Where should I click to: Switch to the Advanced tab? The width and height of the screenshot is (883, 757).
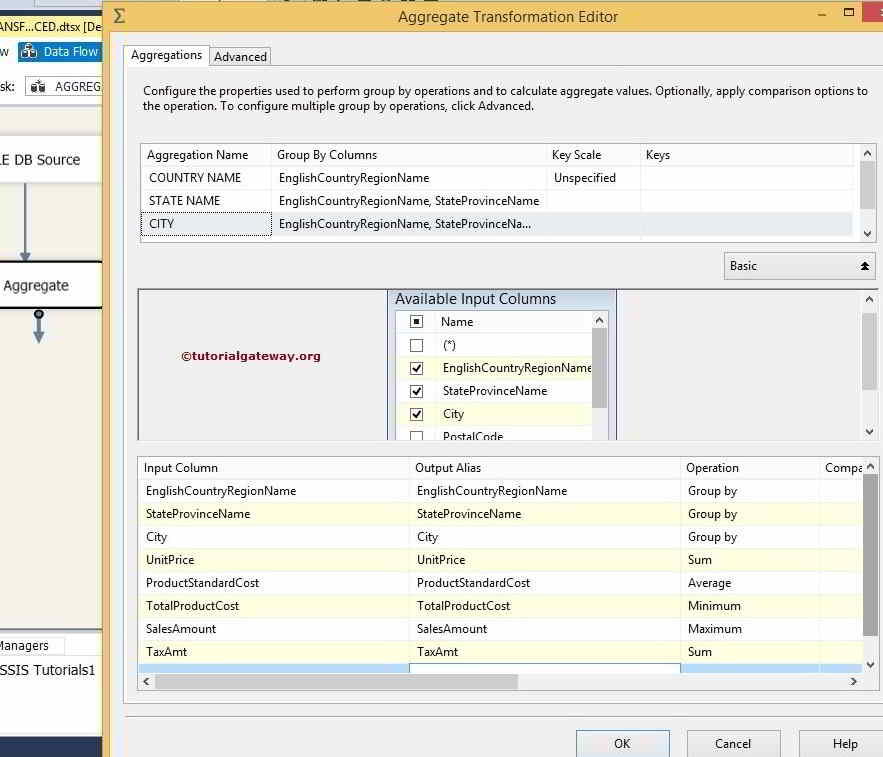(240, 56)
